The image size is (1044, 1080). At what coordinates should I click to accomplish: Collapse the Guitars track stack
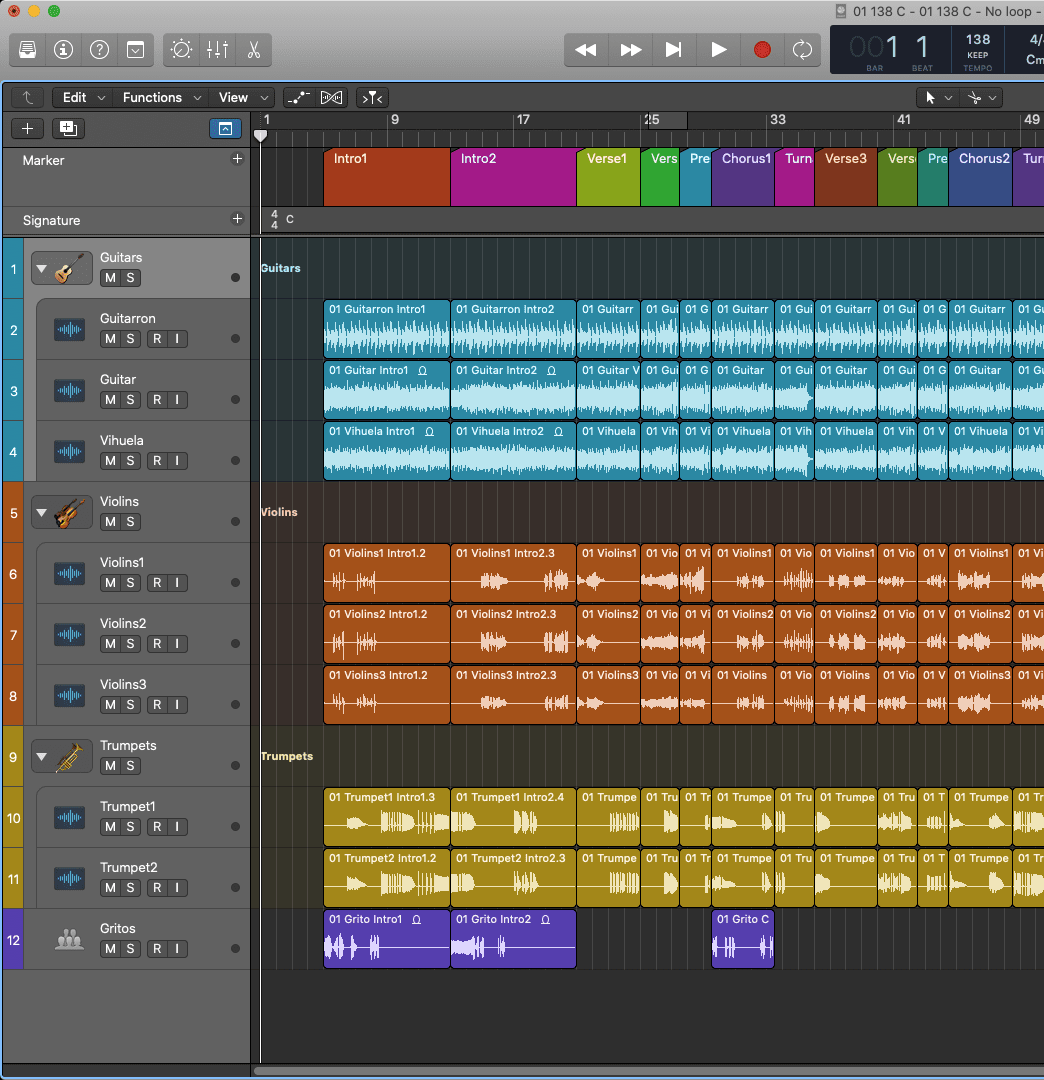pos(42,270)
